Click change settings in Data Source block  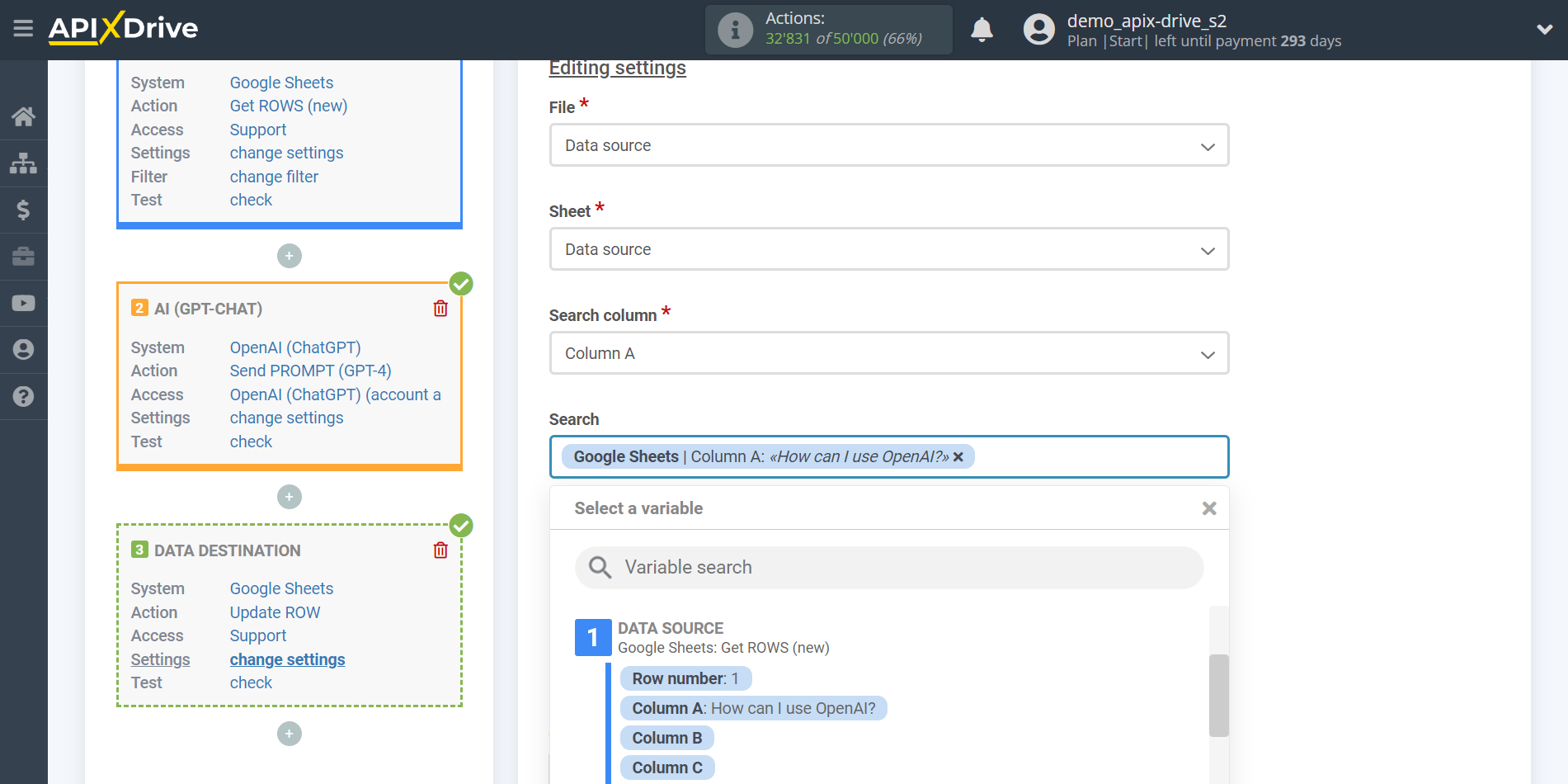point(286,153)
